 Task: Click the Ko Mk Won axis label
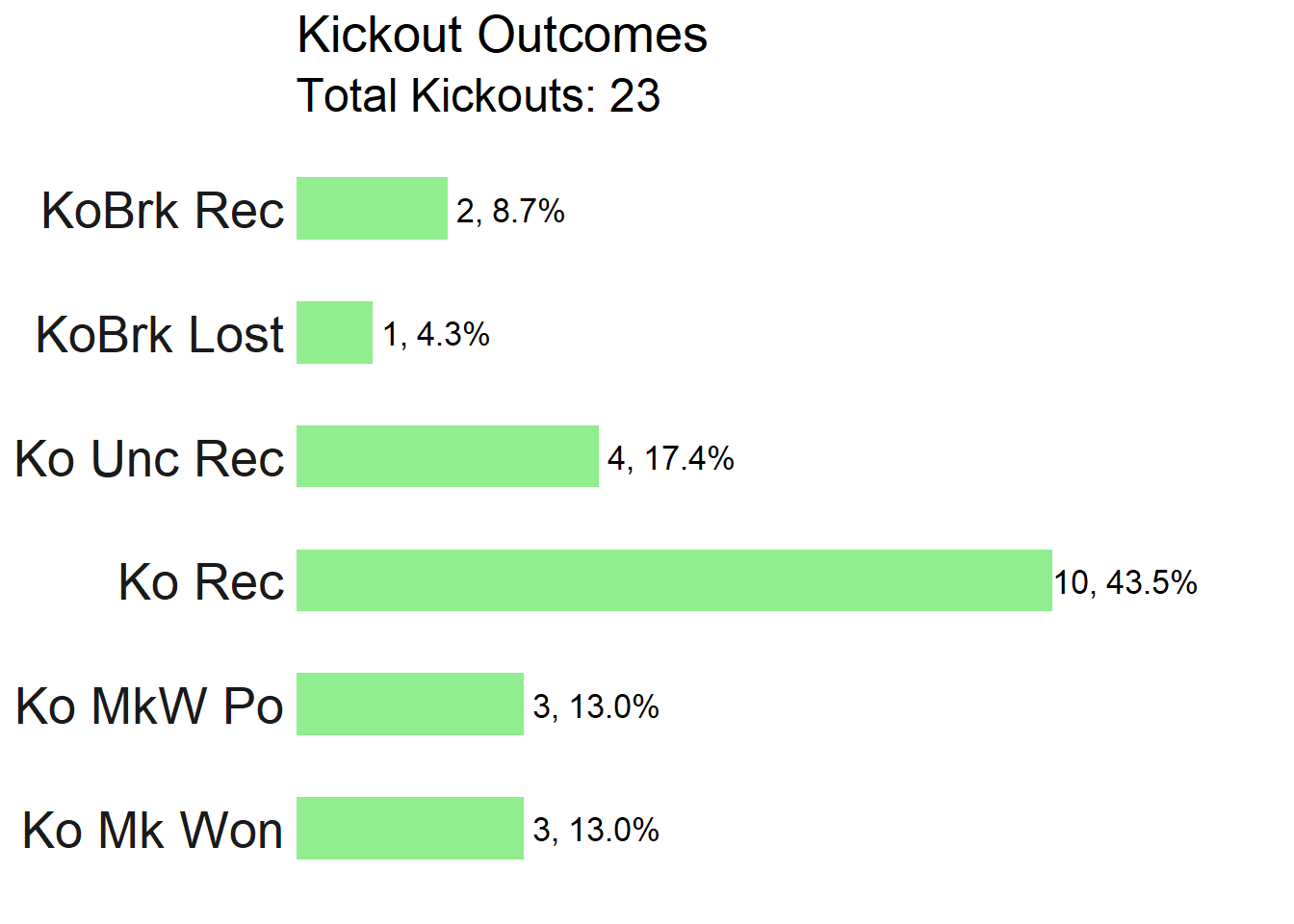pos(152,830)
